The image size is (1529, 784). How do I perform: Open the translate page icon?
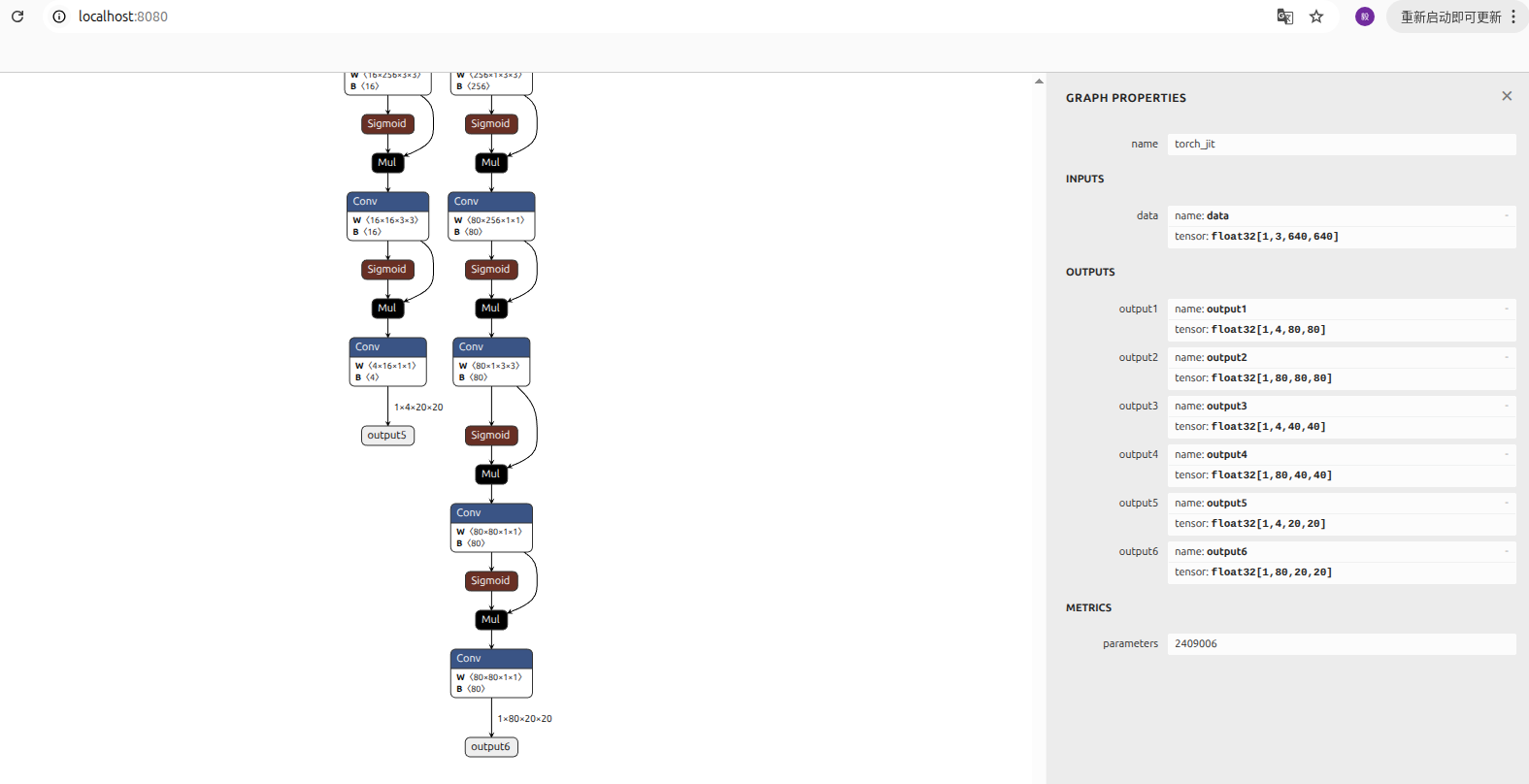coord(1284,16)
